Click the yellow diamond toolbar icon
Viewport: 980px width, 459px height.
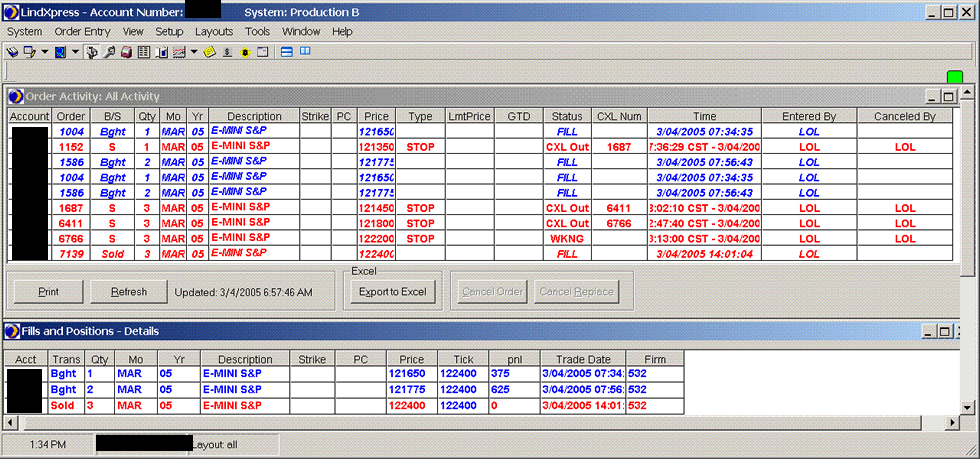[245, 53]
